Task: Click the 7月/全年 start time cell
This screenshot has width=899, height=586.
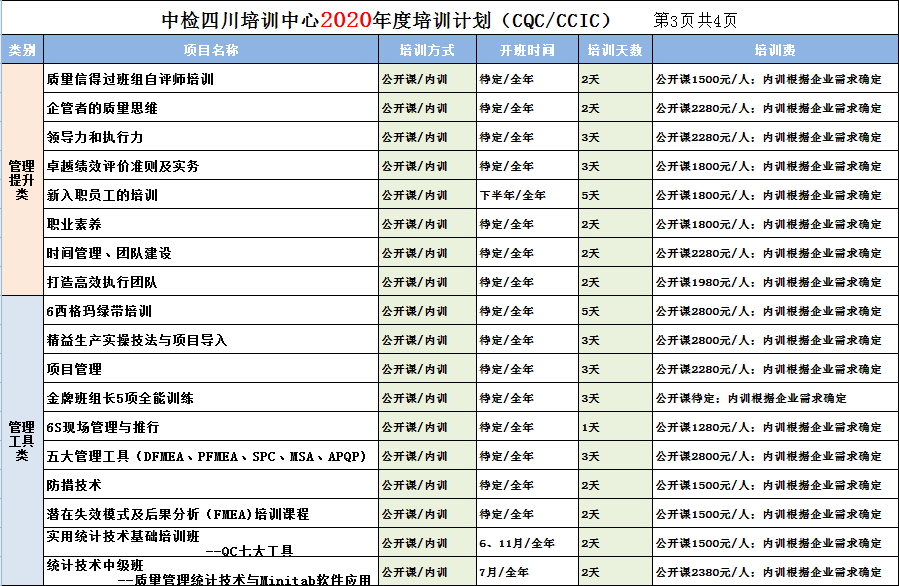Action: tap(504, 572)
